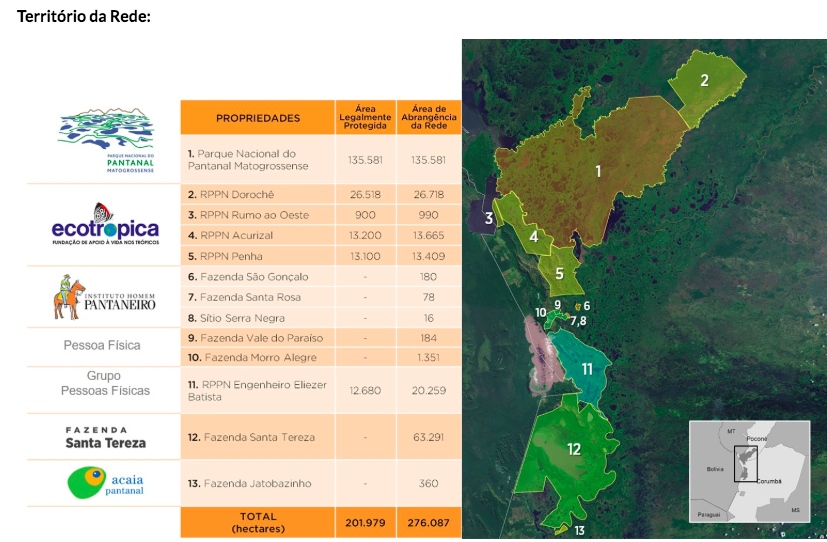Open the inset location map thumbnail
Screen dimensions: 827x542
[x=750, y=471]
